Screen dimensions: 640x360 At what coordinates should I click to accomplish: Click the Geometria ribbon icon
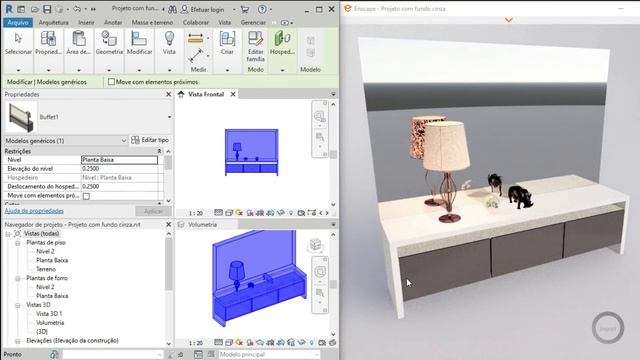click(x=109, y=39)
